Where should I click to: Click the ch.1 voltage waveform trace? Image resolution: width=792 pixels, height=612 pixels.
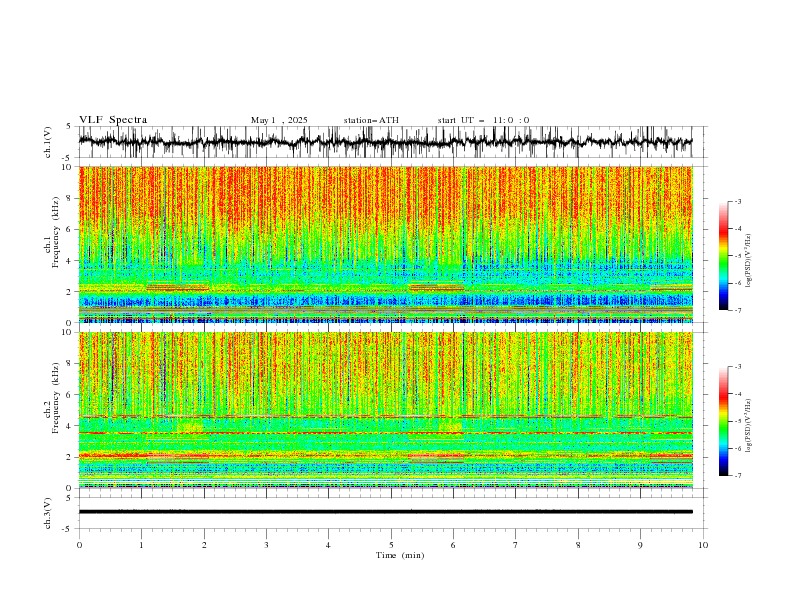pyautogui.click(x=386, y=142)
